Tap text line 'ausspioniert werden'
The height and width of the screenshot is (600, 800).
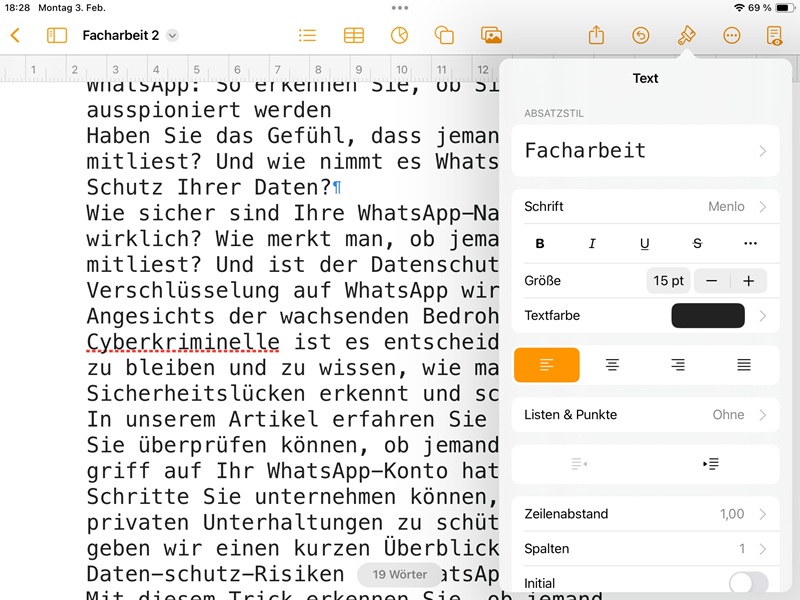209,110
